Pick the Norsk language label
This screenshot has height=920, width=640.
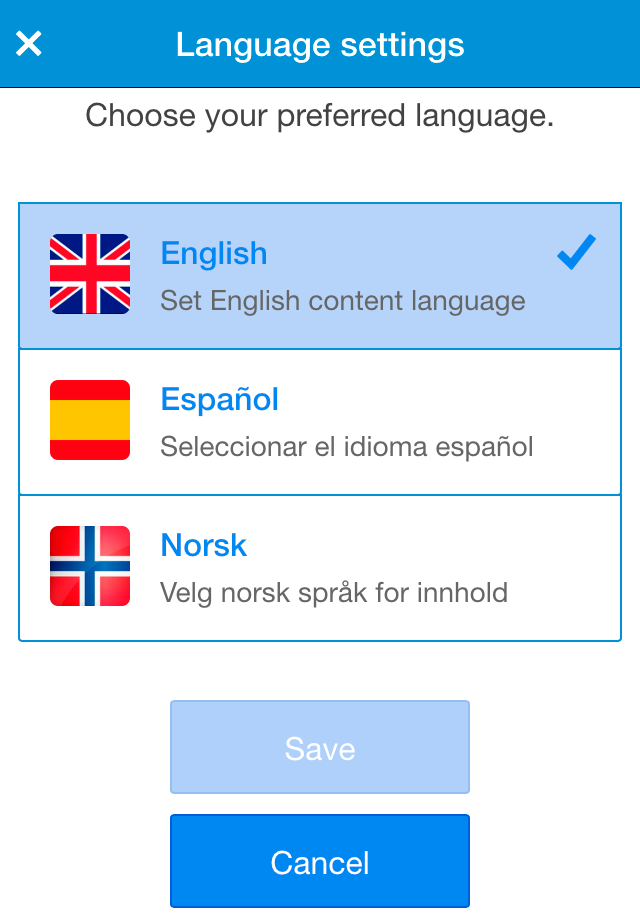pyautogui.click(x=204, y=546)
